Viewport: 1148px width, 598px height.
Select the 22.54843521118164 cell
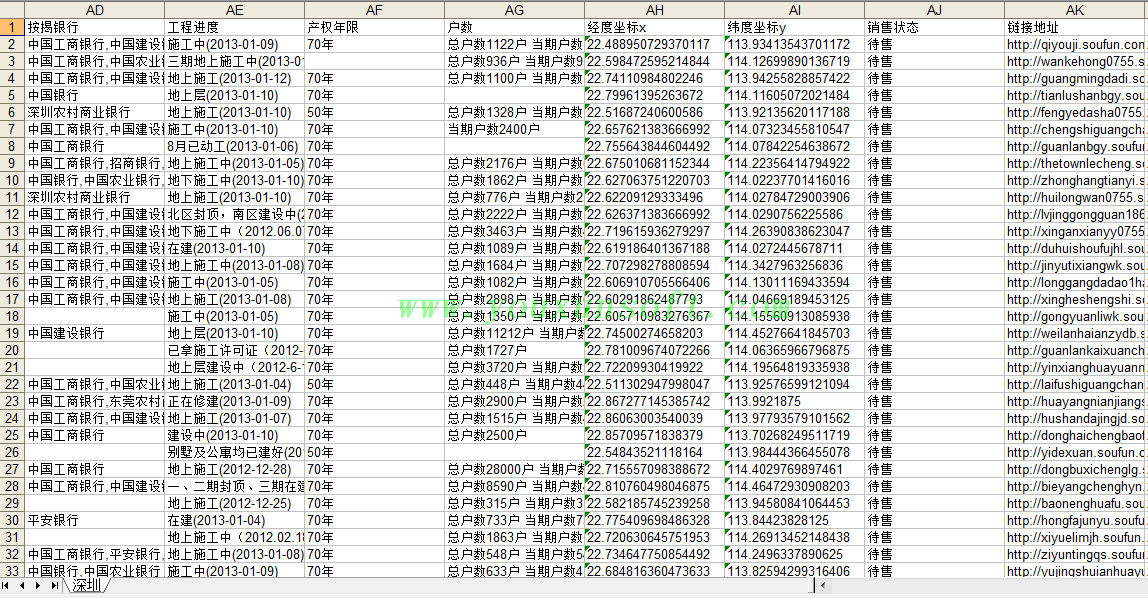point(655,452)
